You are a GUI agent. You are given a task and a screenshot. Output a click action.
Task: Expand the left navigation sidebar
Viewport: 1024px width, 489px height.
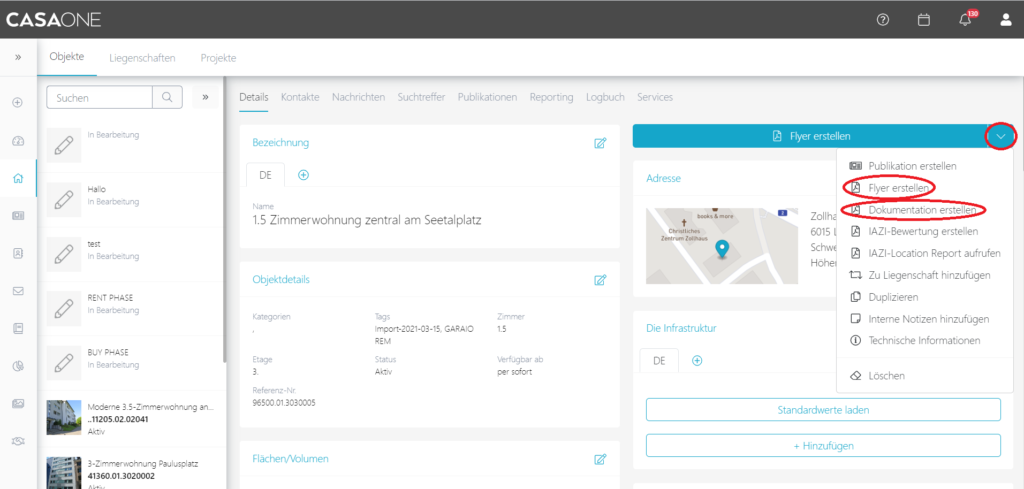point(17,58)
